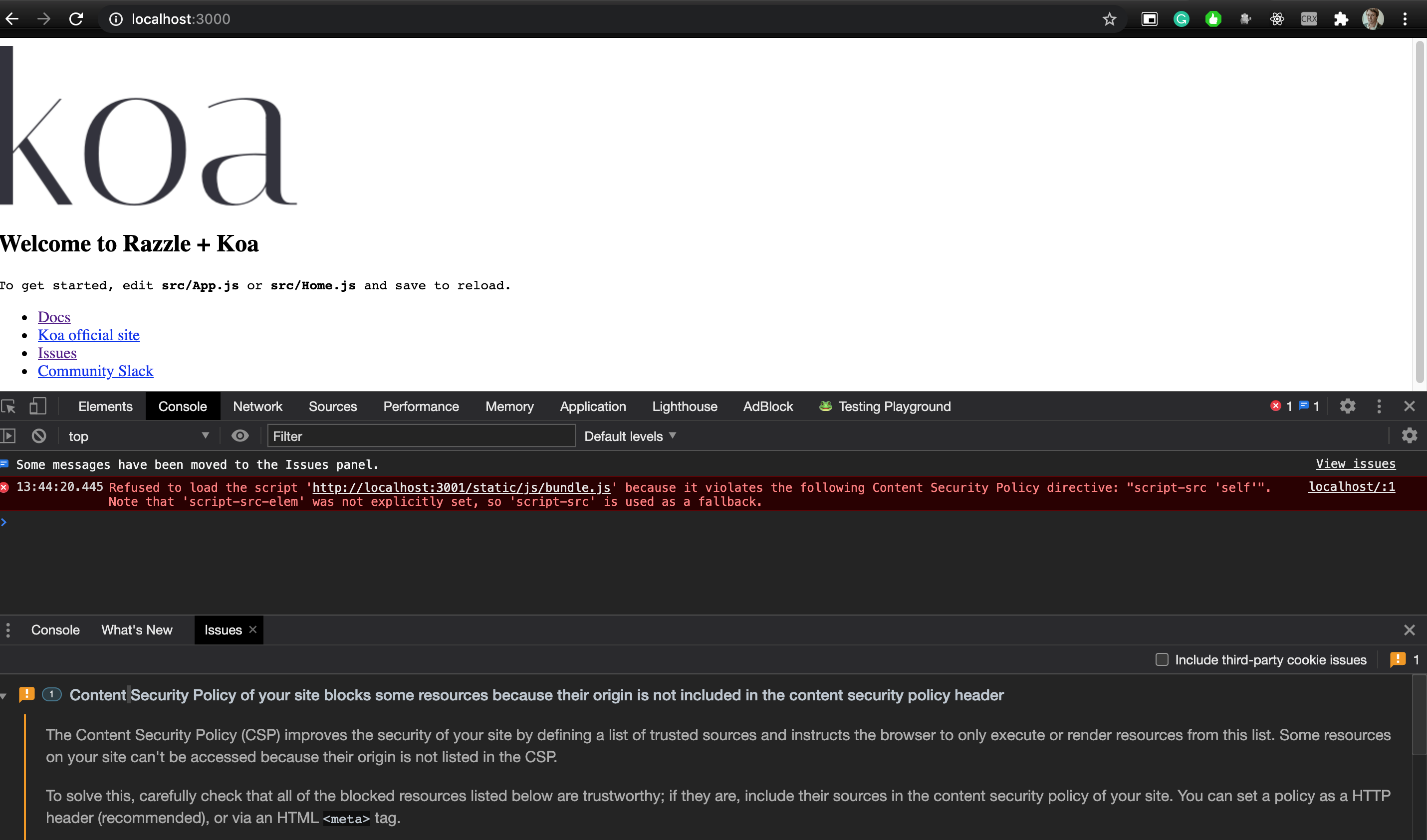The height and width of the screenshot is (840, 1427).
Task: Open DevTools customize three-dot menu
Action: (x=1379, y=407)
